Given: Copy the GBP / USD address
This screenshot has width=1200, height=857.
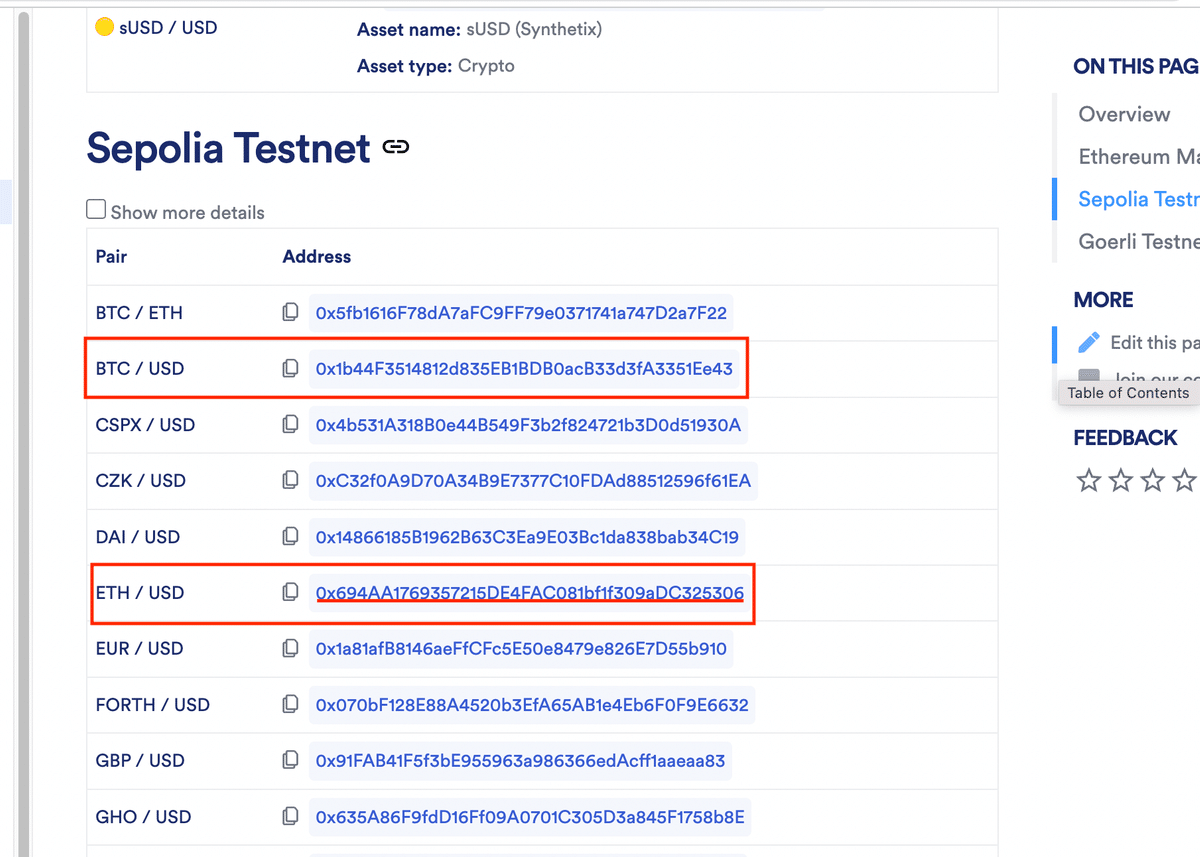Looking at the screenshot, I should (290, 760).
